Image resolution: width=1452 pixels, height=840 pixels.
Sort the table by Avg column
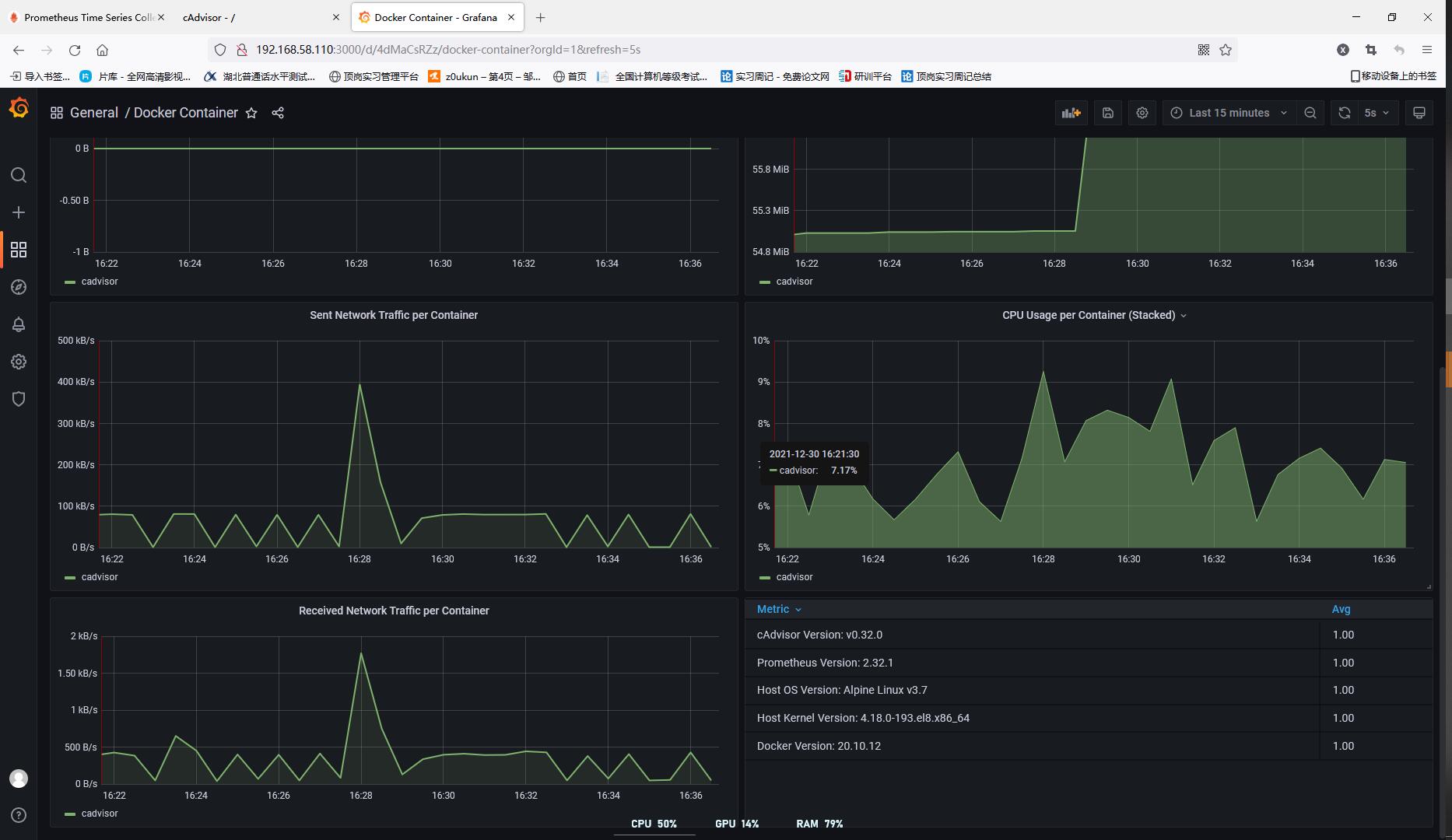point(1341,609)
